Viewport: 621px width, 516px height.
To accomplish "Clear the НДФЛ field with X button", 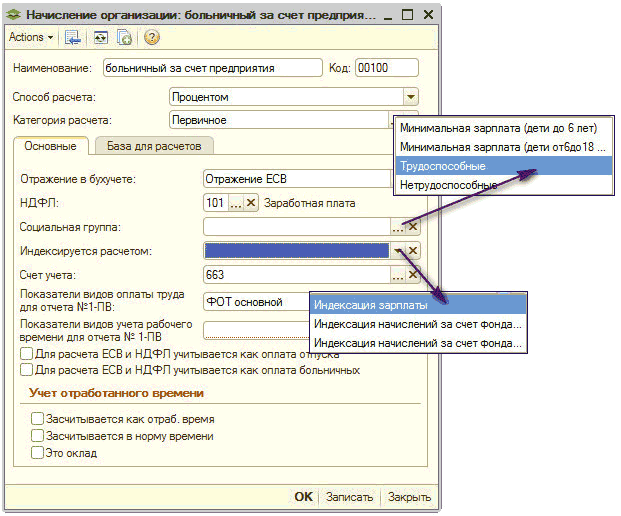I will point(251,203).
